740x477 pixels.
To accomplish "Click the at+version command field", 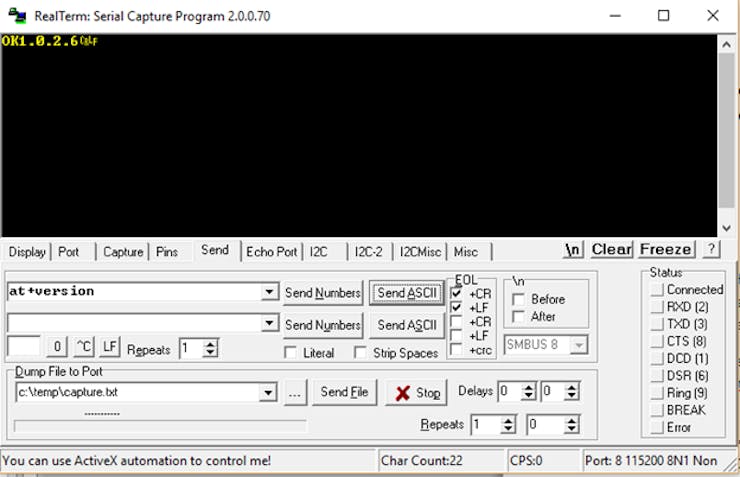I will tap(134, 292).
